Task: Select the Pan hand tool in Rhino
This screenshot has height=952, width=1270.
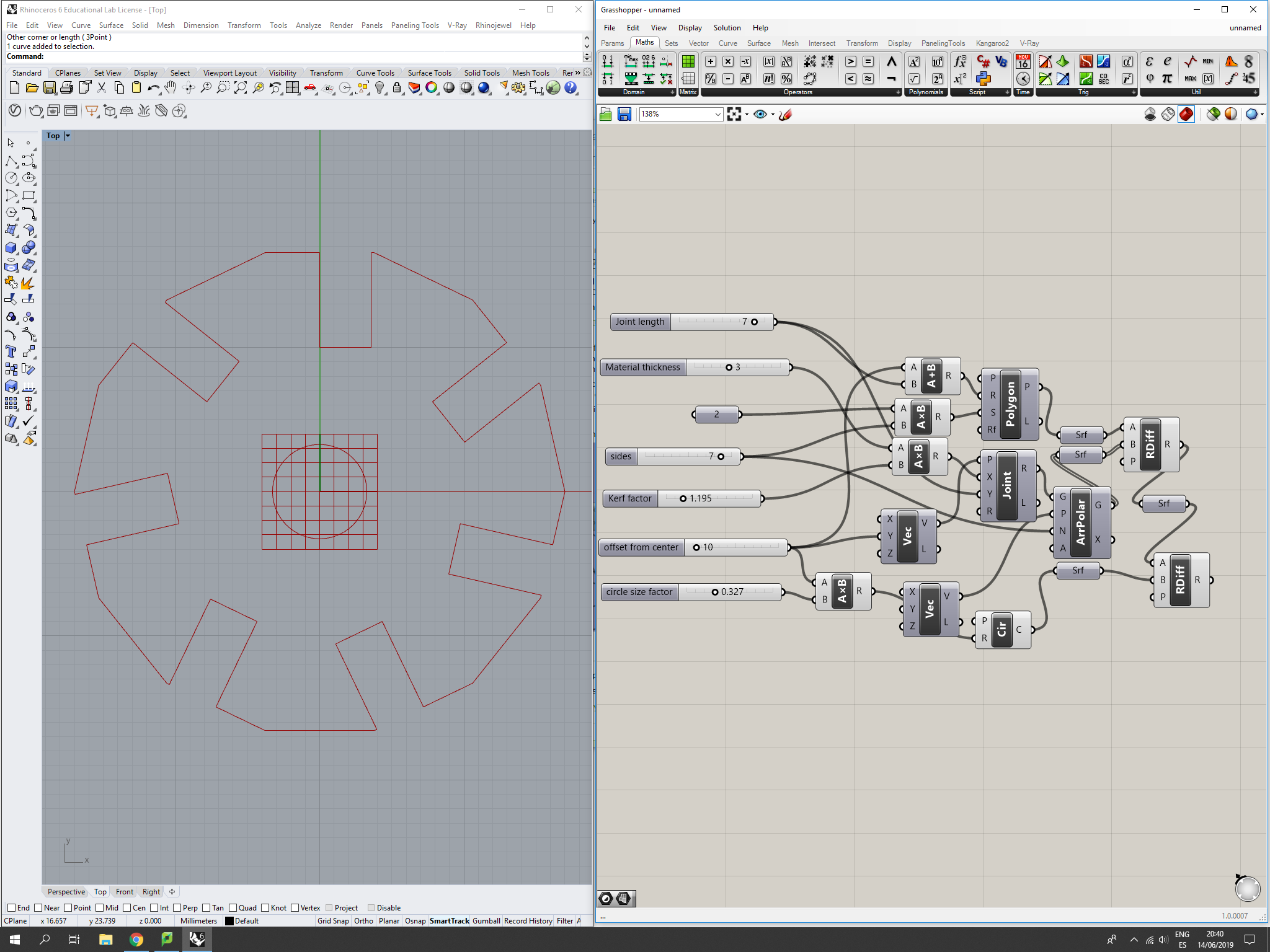Action: 171,88
